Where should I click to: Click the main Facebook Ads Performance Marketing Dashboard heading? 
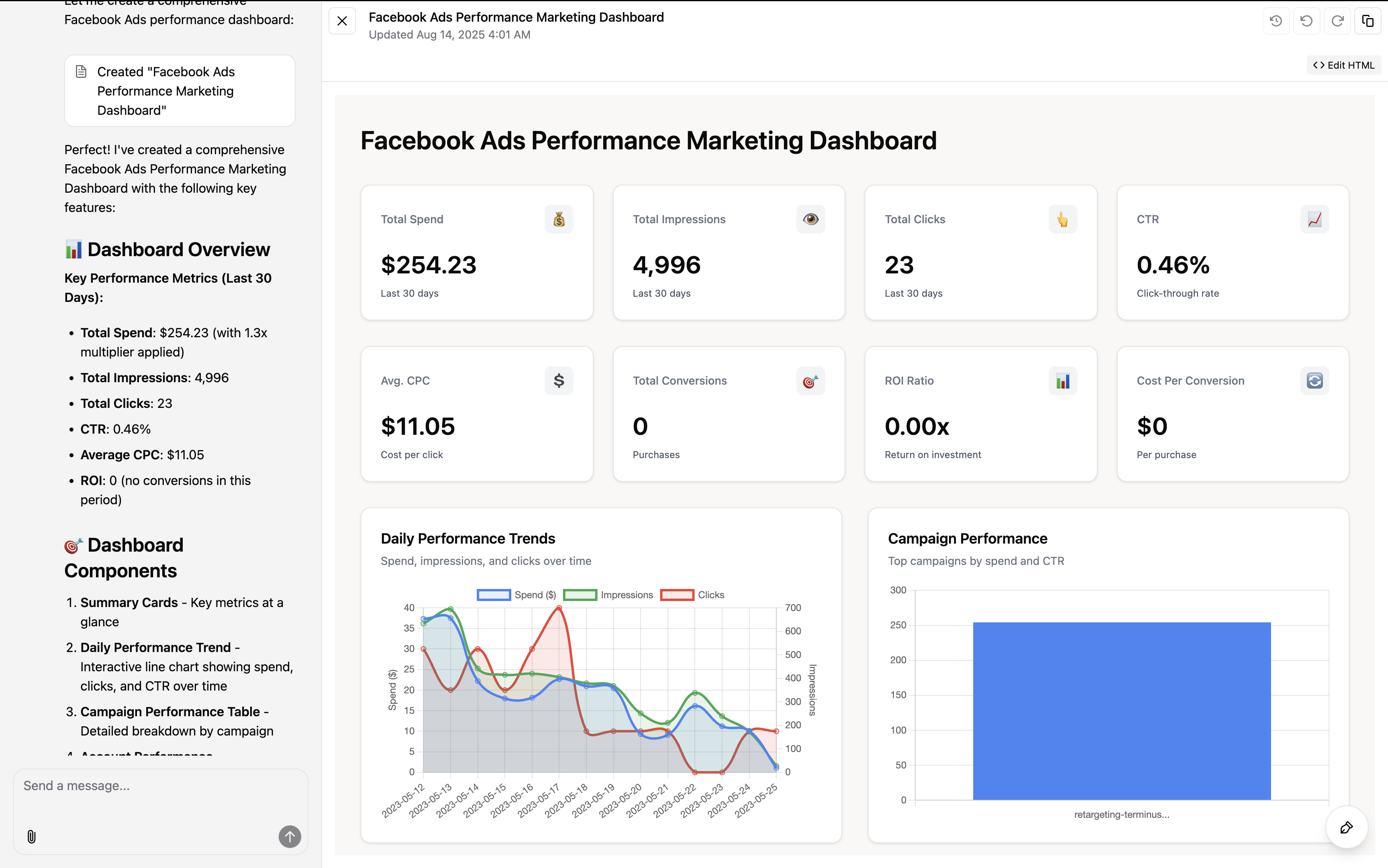point(648,141)
